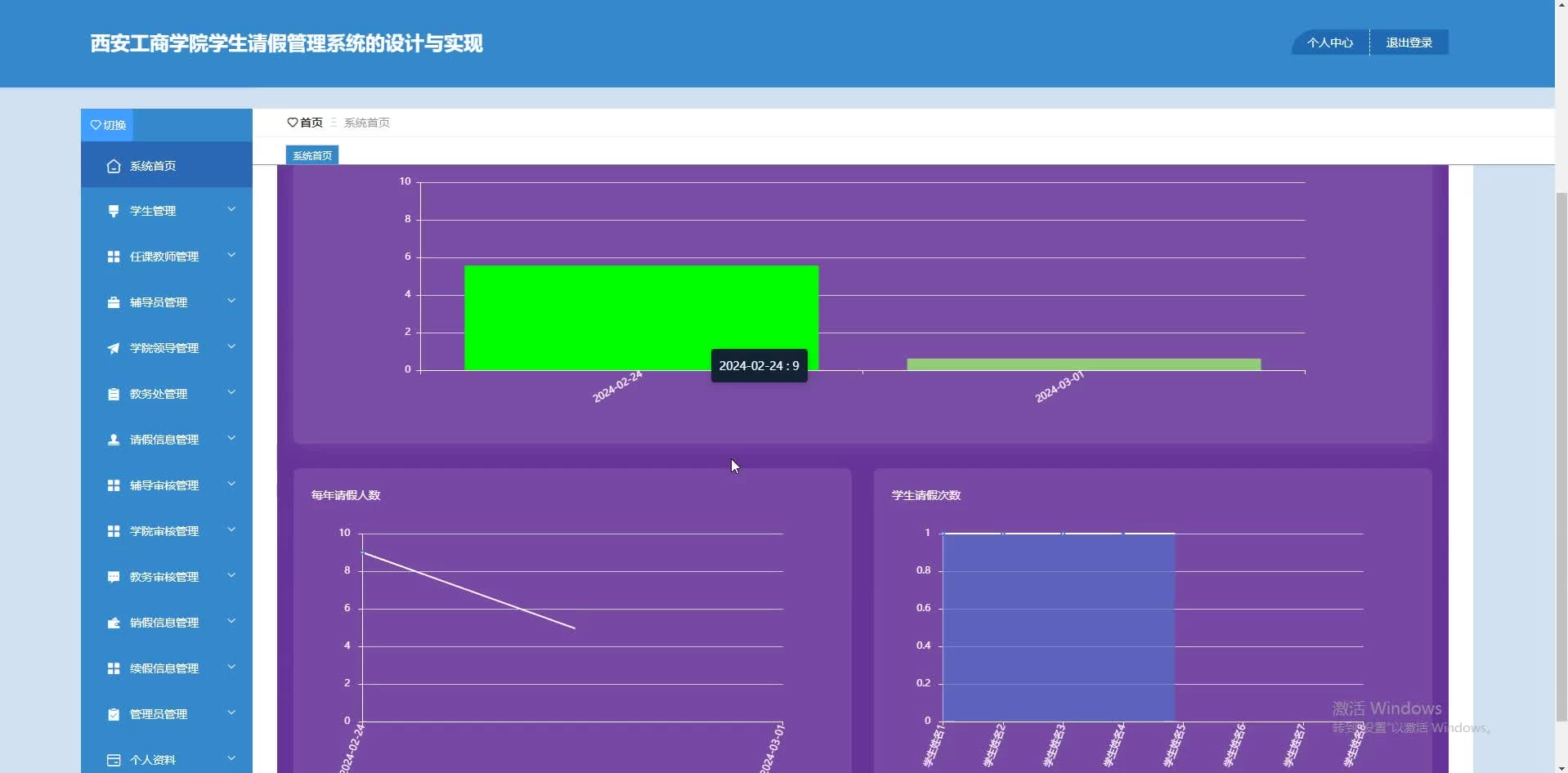Click the home icon beside 系统首页
1568x773 pixels.
[114, 166]
